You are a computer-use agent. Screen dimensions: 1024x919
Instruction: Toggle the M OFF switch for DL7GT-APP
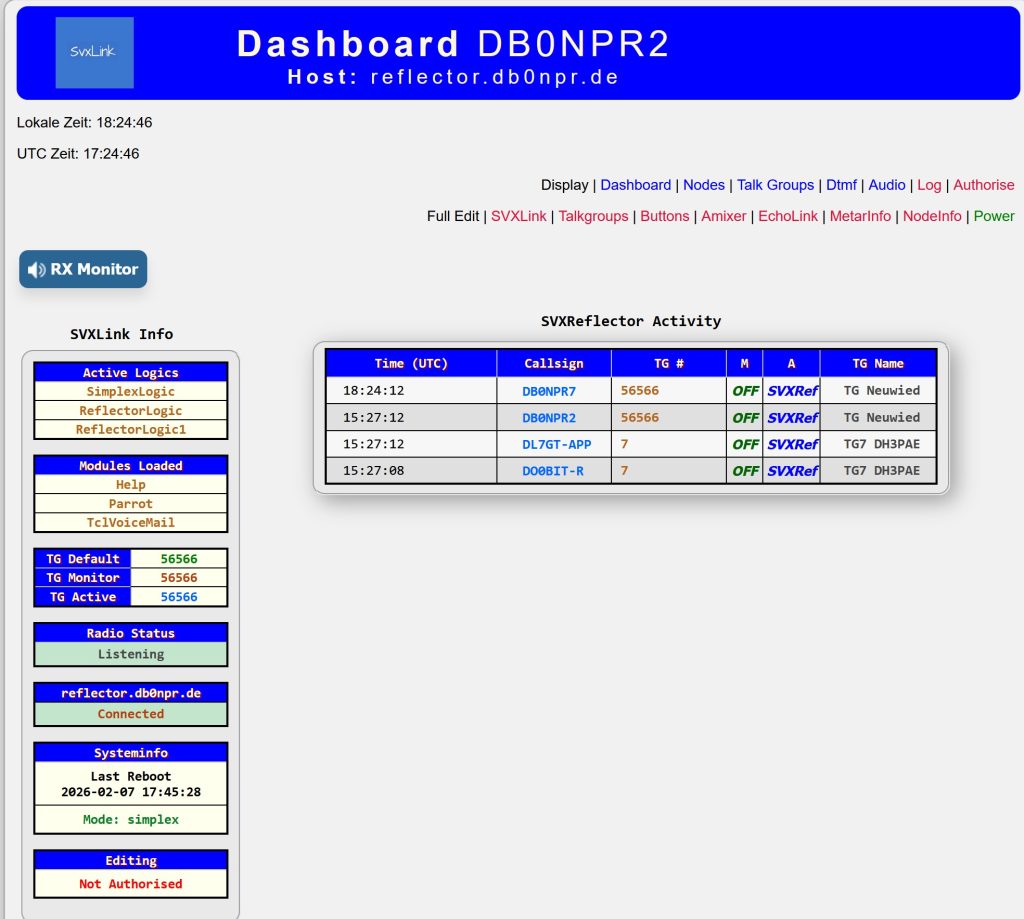pyautogui.click(x=744, y=443)
